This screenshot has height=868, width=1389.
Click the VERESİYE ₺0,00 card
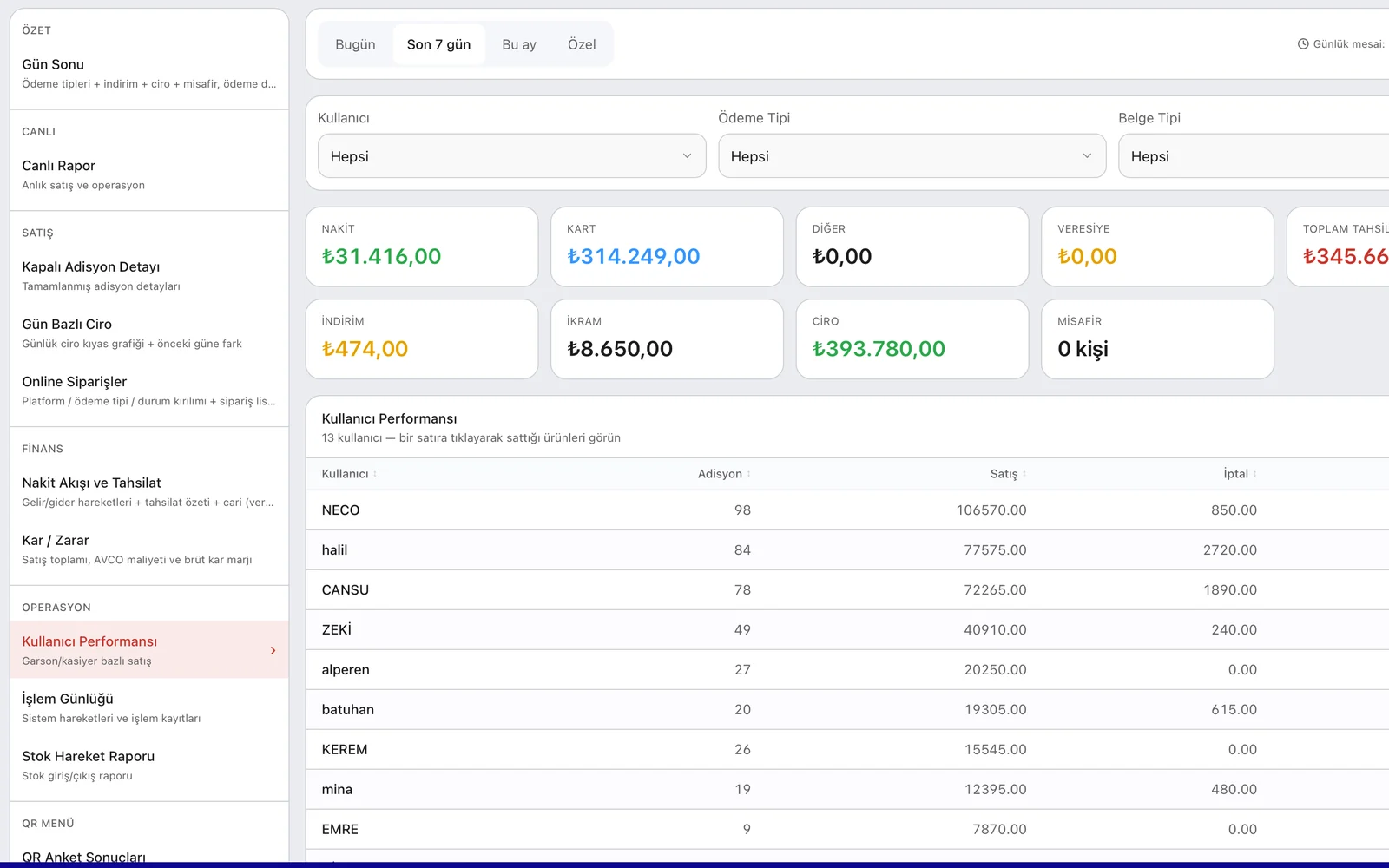pos(1157,247)
